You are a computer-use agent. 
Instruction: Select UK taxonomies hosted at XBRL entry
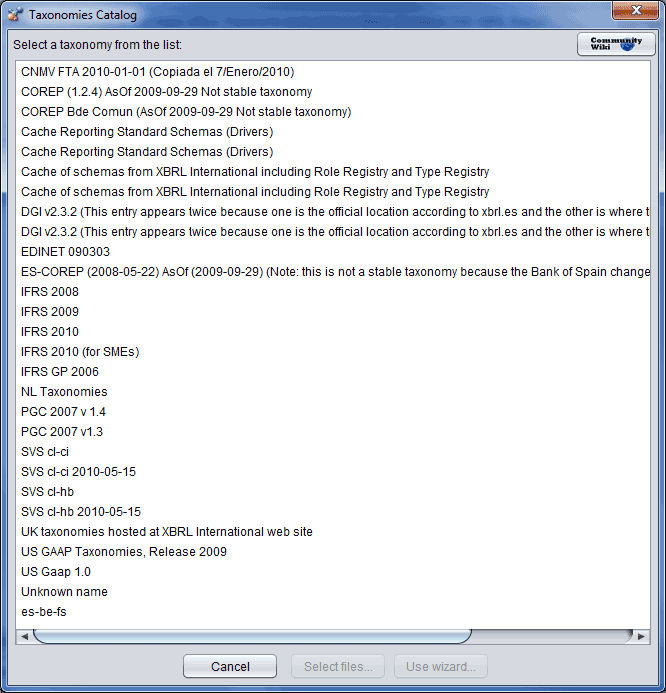click(332, 531)
